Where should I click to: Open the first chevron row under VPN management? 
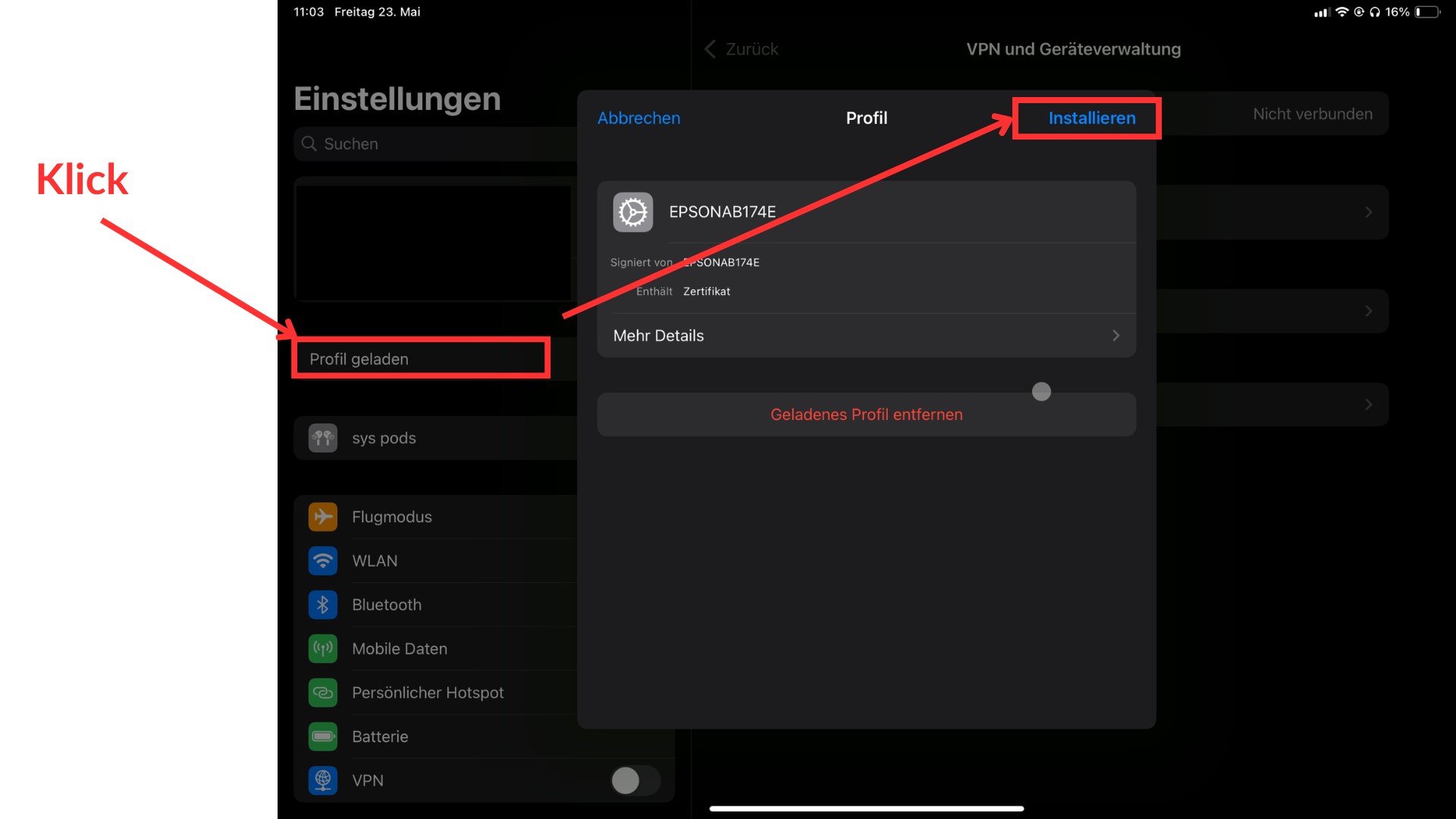pyautogui.click(x=1369, y=212)
